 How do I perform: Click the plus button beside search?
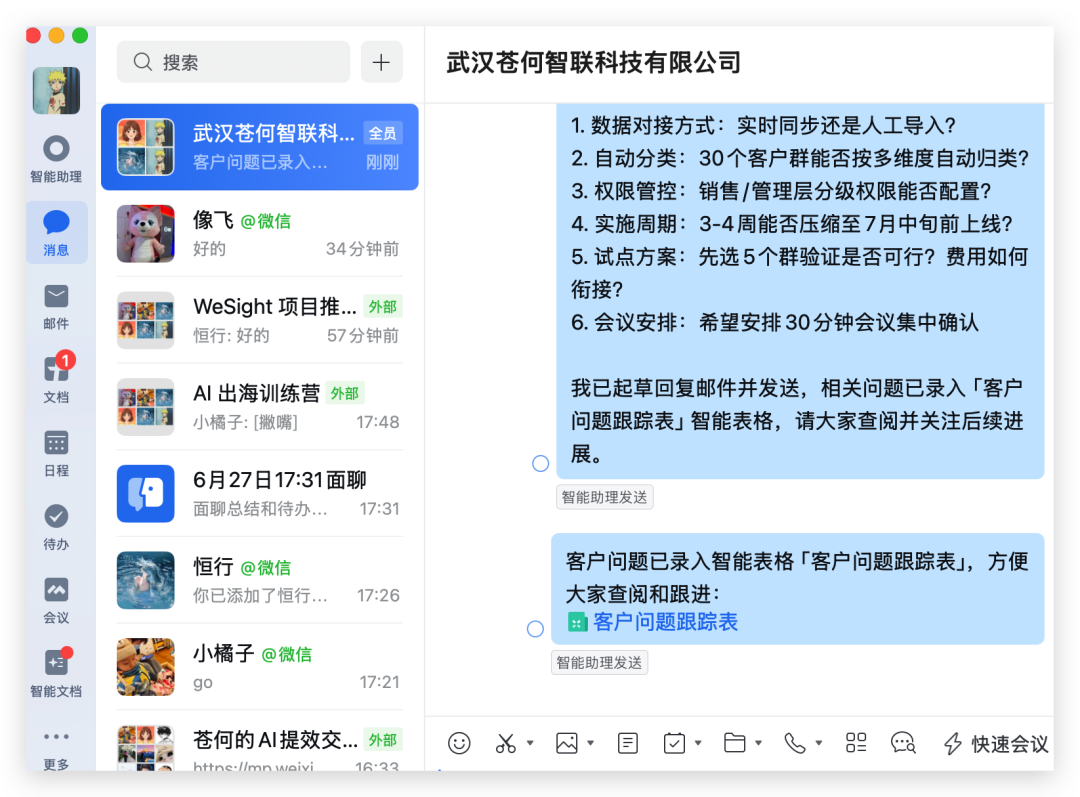(x=381, y=62)
